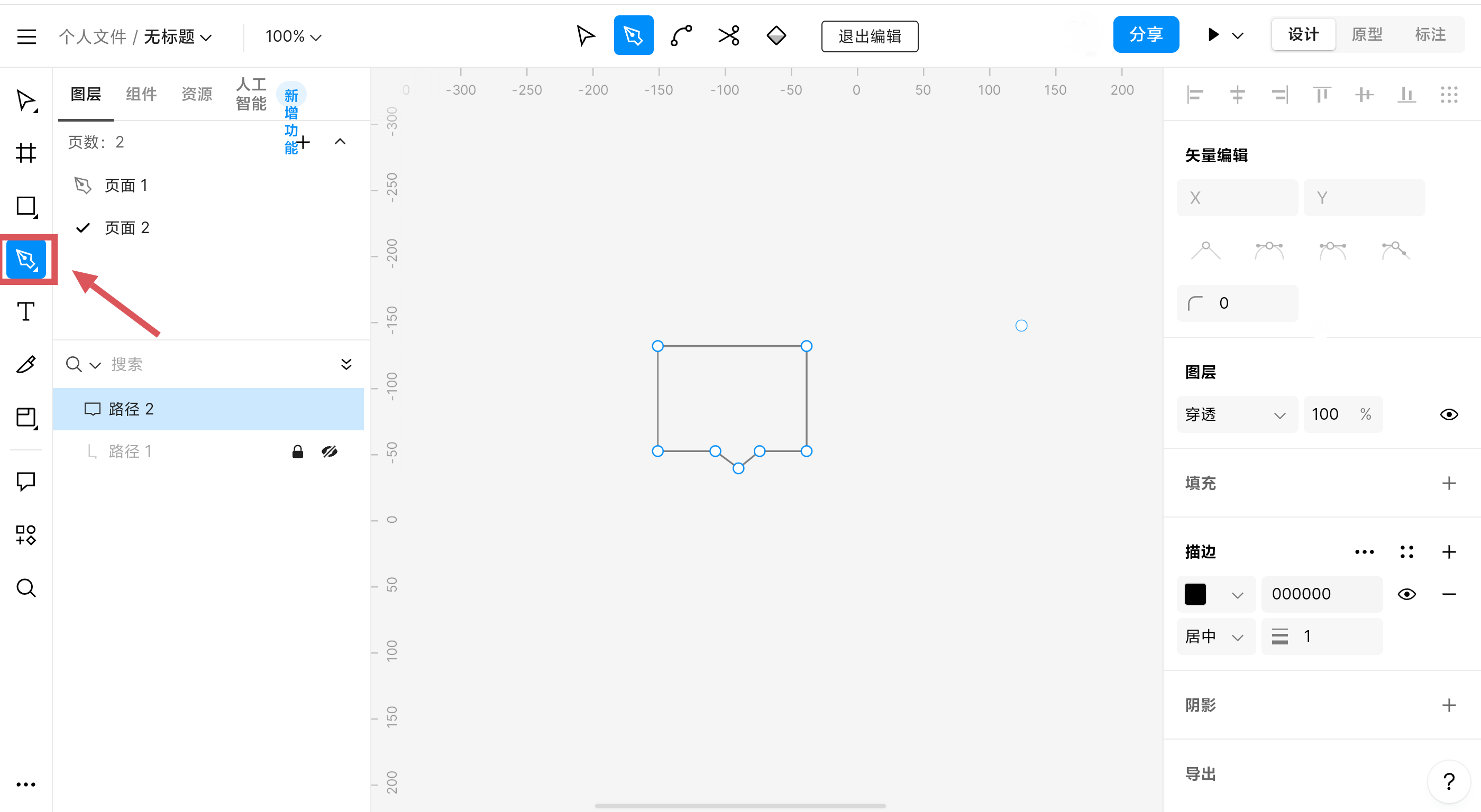The width and height of the screenshot is (1481, 812).
Task: Open the 居中 stroke position dropdown
Action: click(1215, 636)
